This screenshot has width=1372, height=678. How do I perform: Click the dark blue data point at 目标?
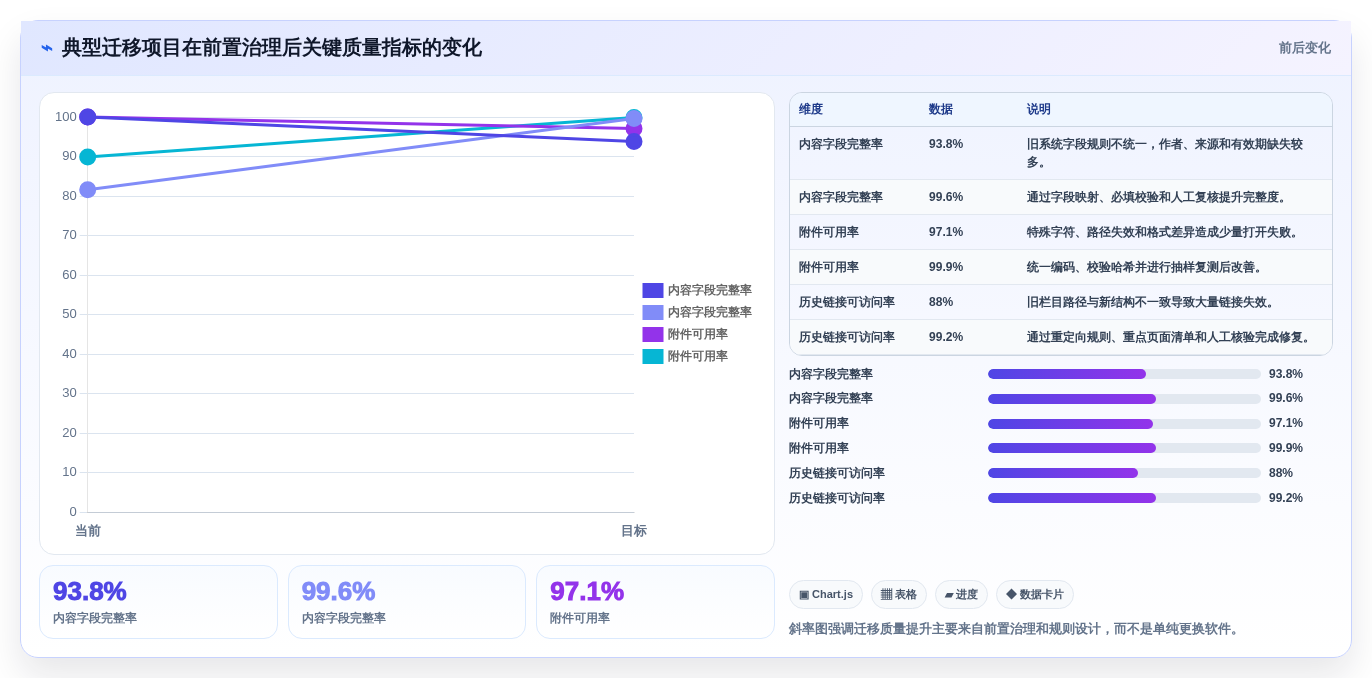tap(634, 142)
